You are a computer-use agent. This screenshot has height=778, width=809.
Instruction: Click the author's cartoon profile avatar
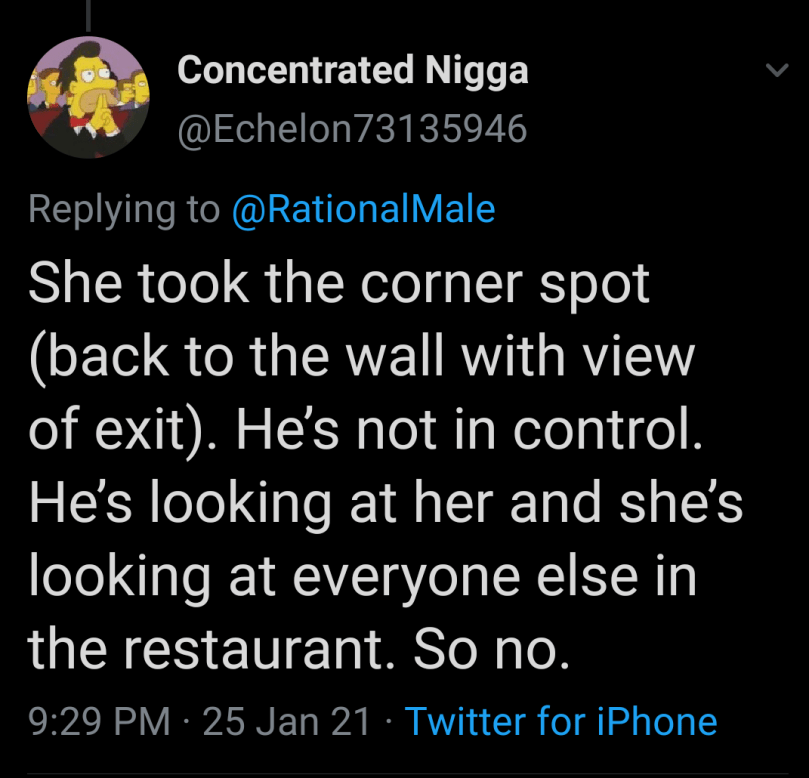(x=88, y=98)
